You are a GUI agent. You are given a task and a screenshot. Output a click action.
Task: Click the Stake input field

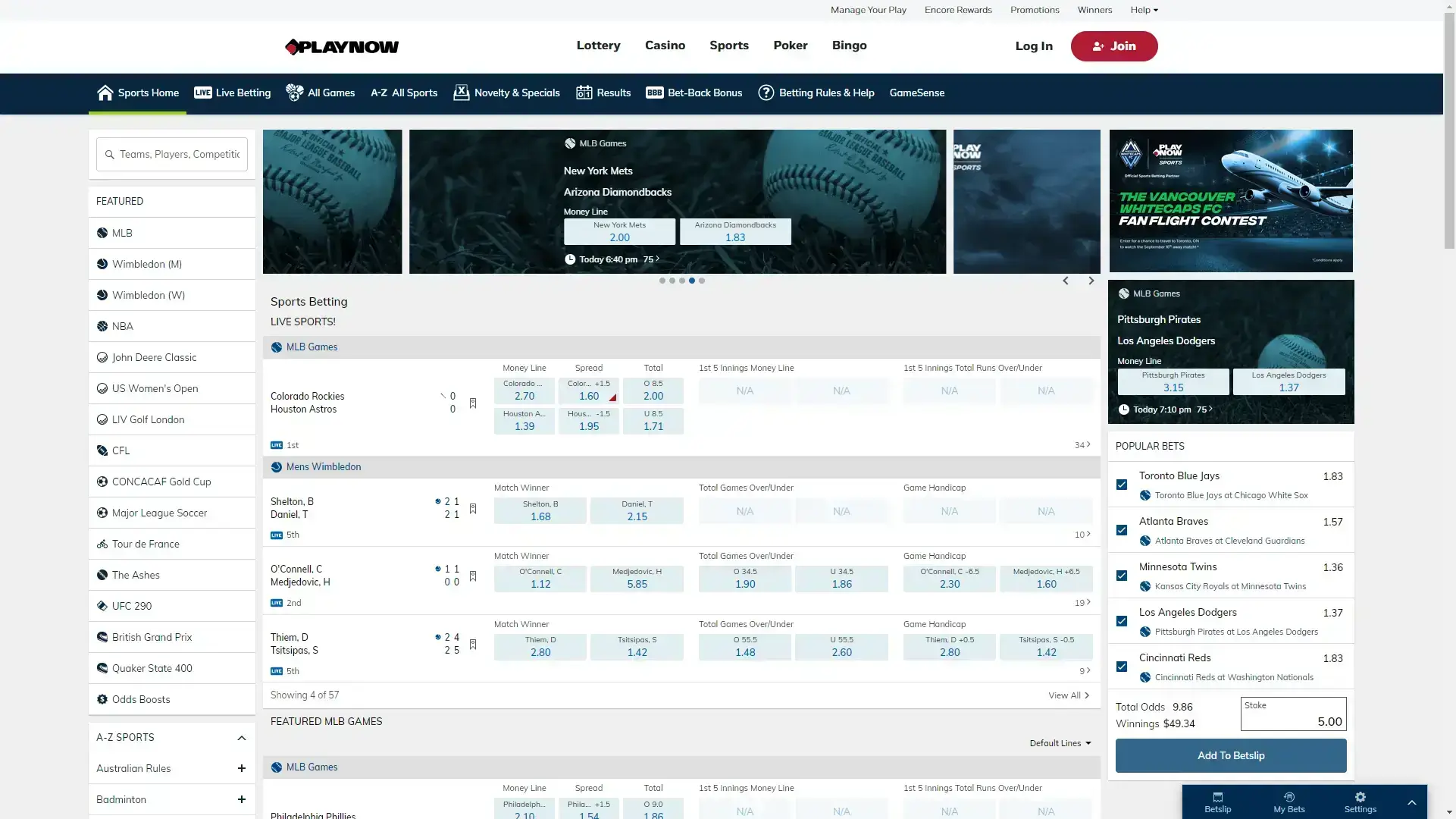point(1293,714)
